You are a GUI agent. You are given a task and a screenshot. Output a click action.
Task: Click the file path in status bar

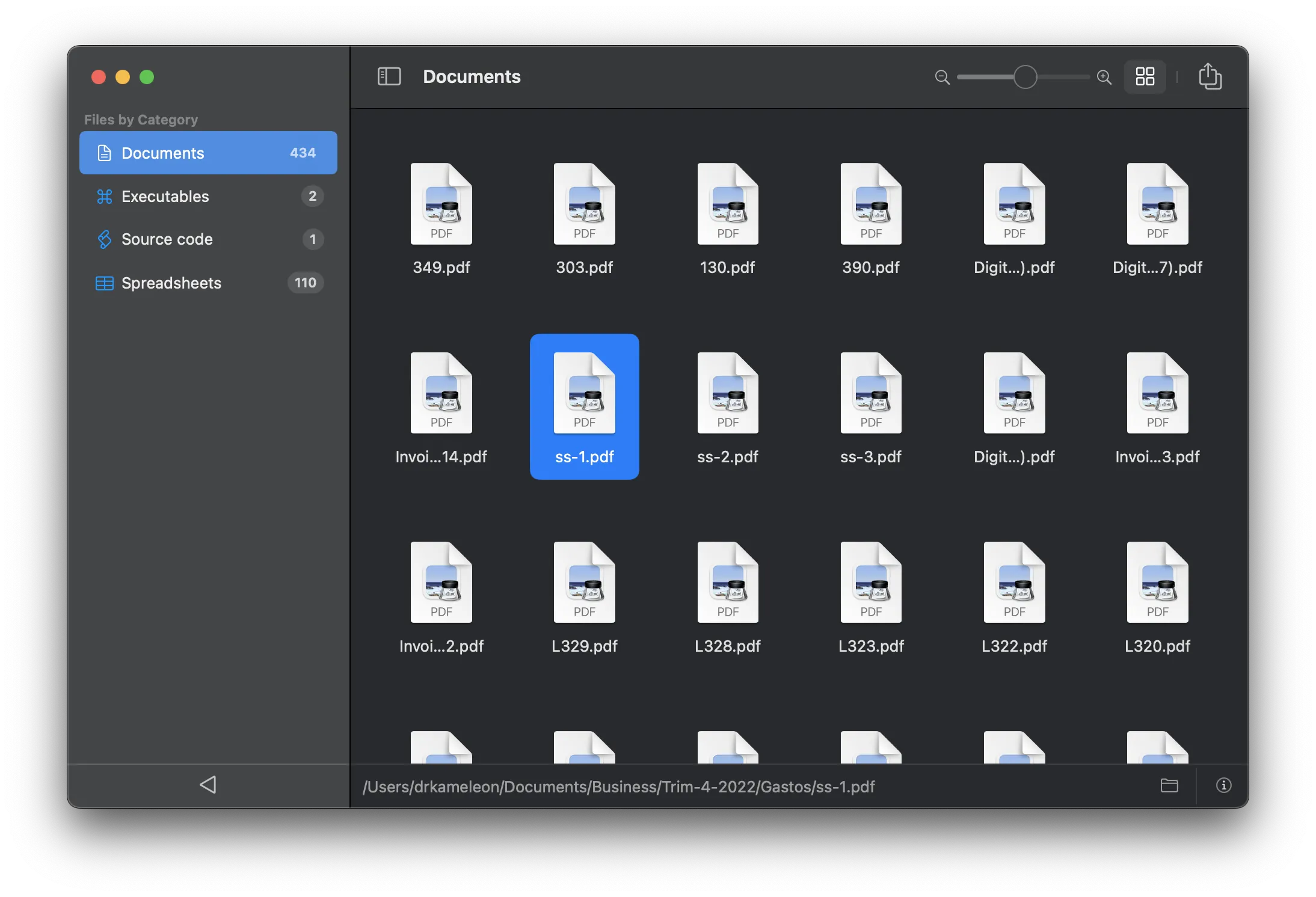[618, 786]
